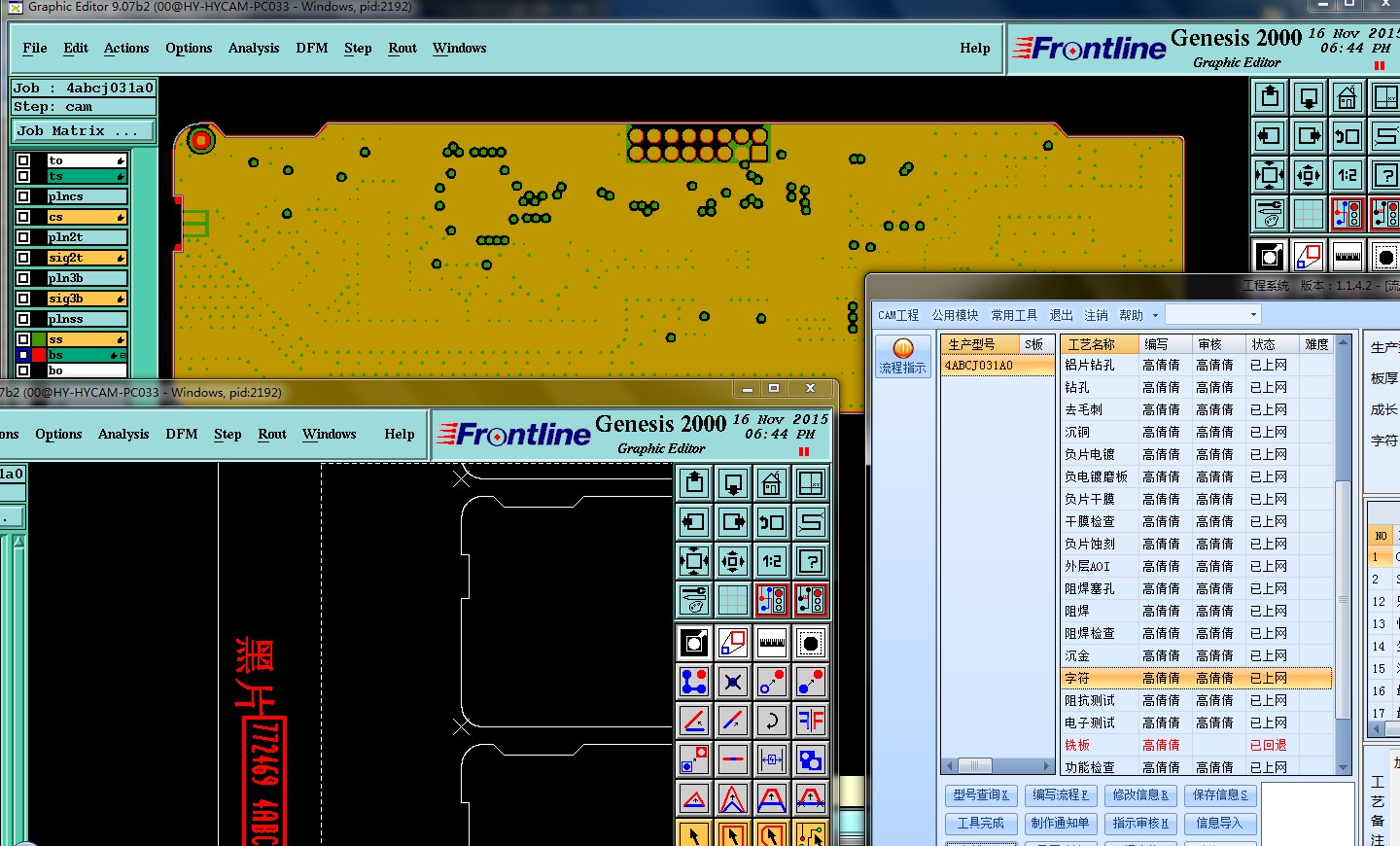Click the process list scroll-up arrow
The height and width of the screenshot is (846, 1400).
click(x=1344, y=342)
